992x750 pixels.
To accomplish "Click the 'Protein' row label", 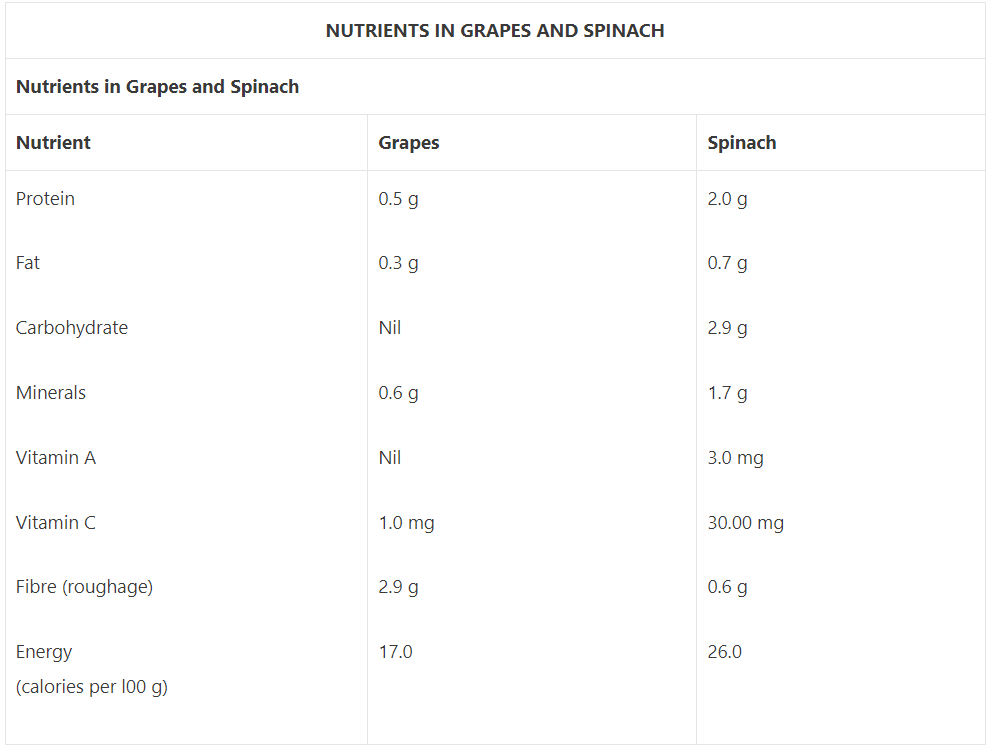I will [x=45, y=199].
